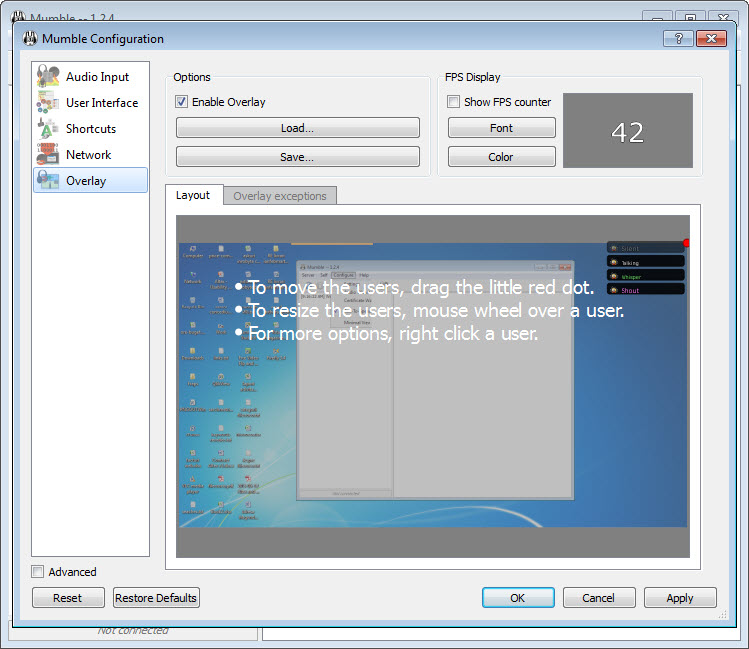The width and height of the screenshot is (749, 649).
Task: Click the Mumble logo in the dialog title
Action: click(30, 38)
